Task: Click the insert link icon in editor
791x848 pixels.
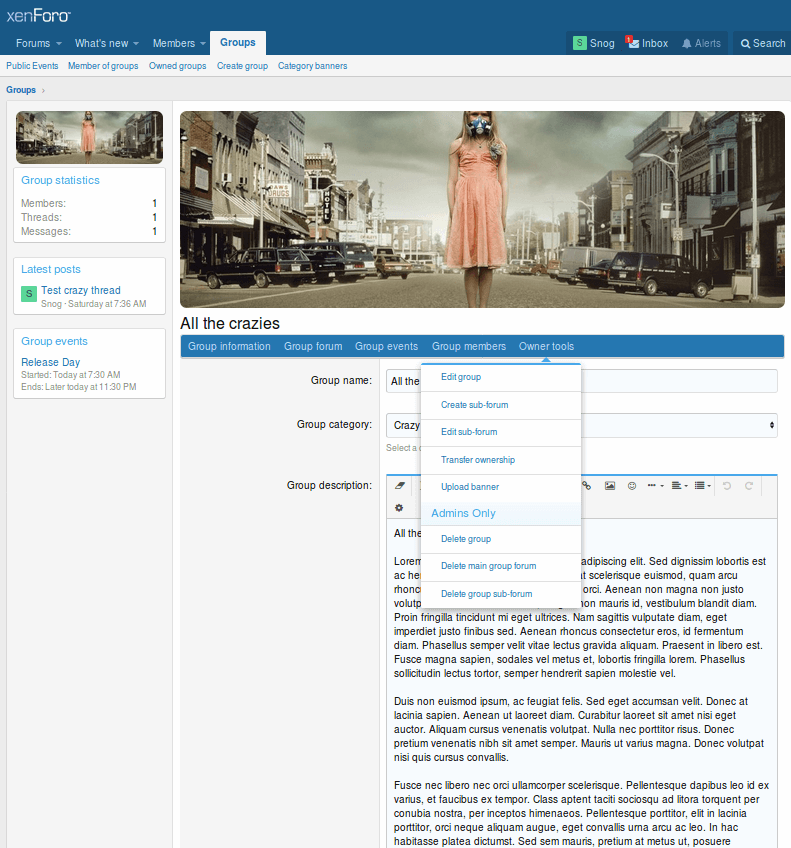Action: tap(587, 486)
